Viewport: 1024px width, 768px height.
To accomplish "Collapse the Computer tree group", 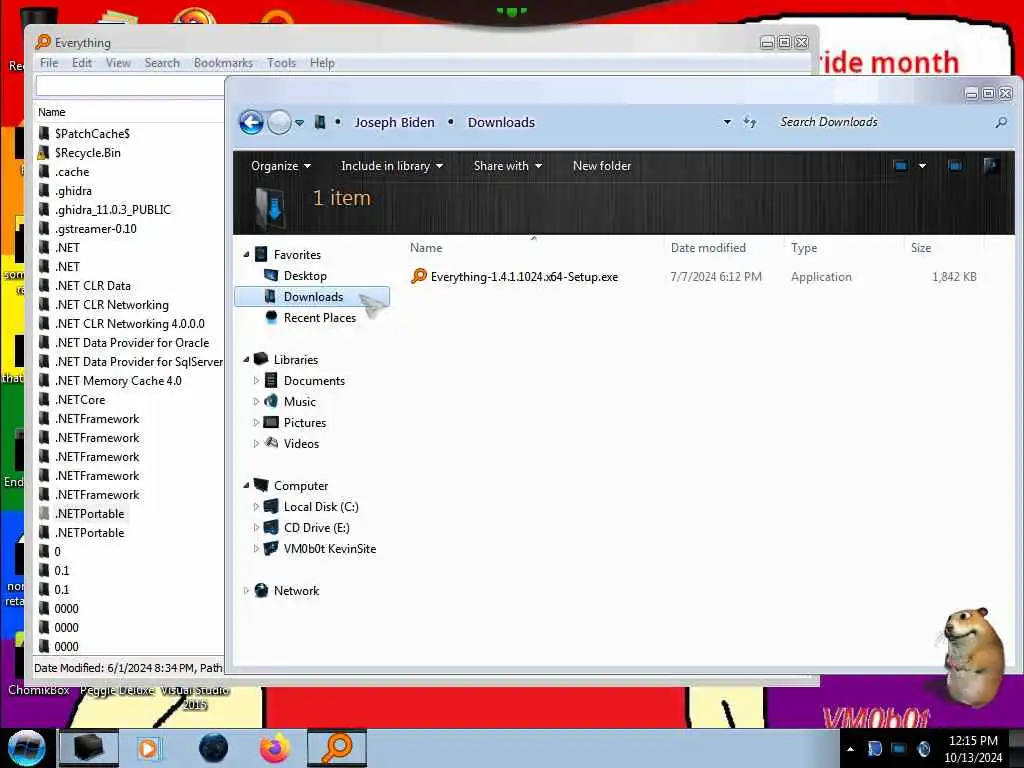I will 246,486.
